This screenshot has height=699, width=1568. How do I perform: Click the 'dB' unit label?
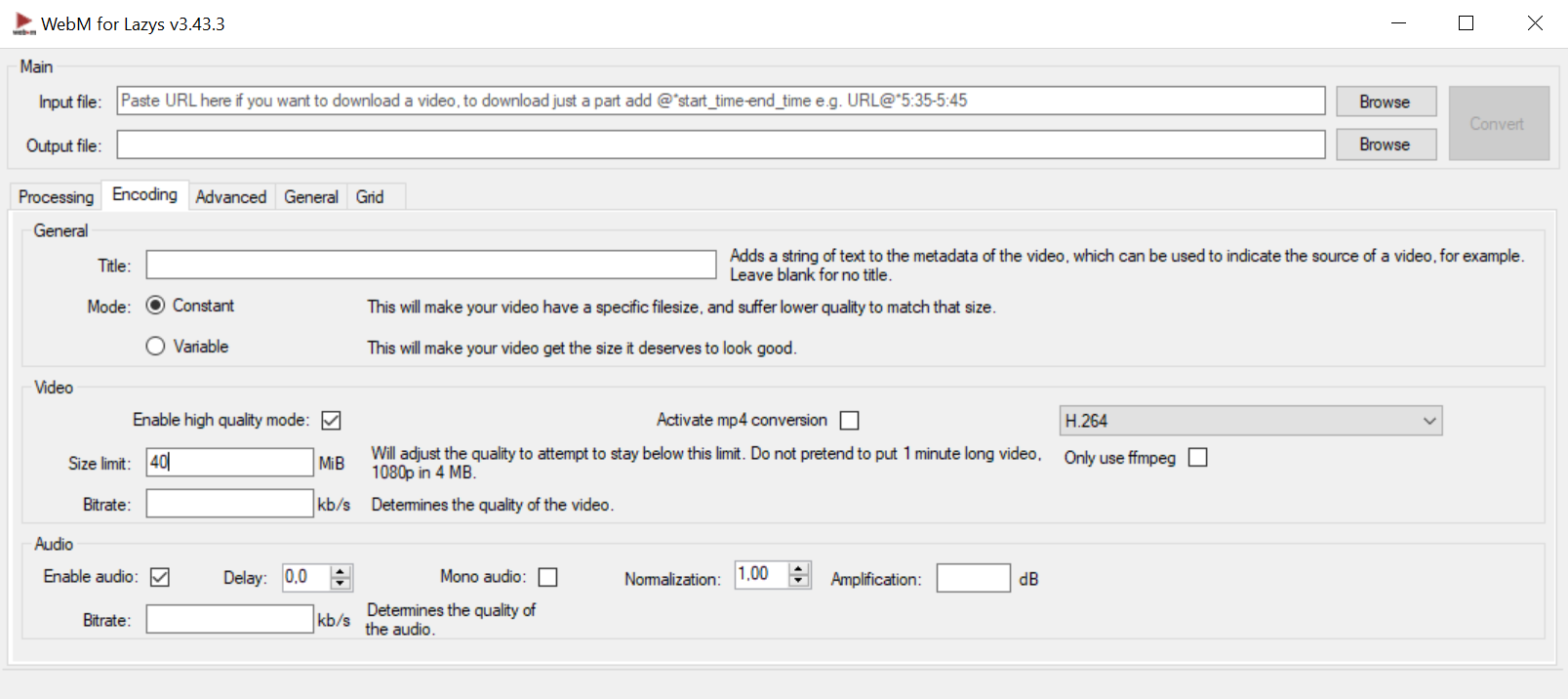pos(1028,579)
